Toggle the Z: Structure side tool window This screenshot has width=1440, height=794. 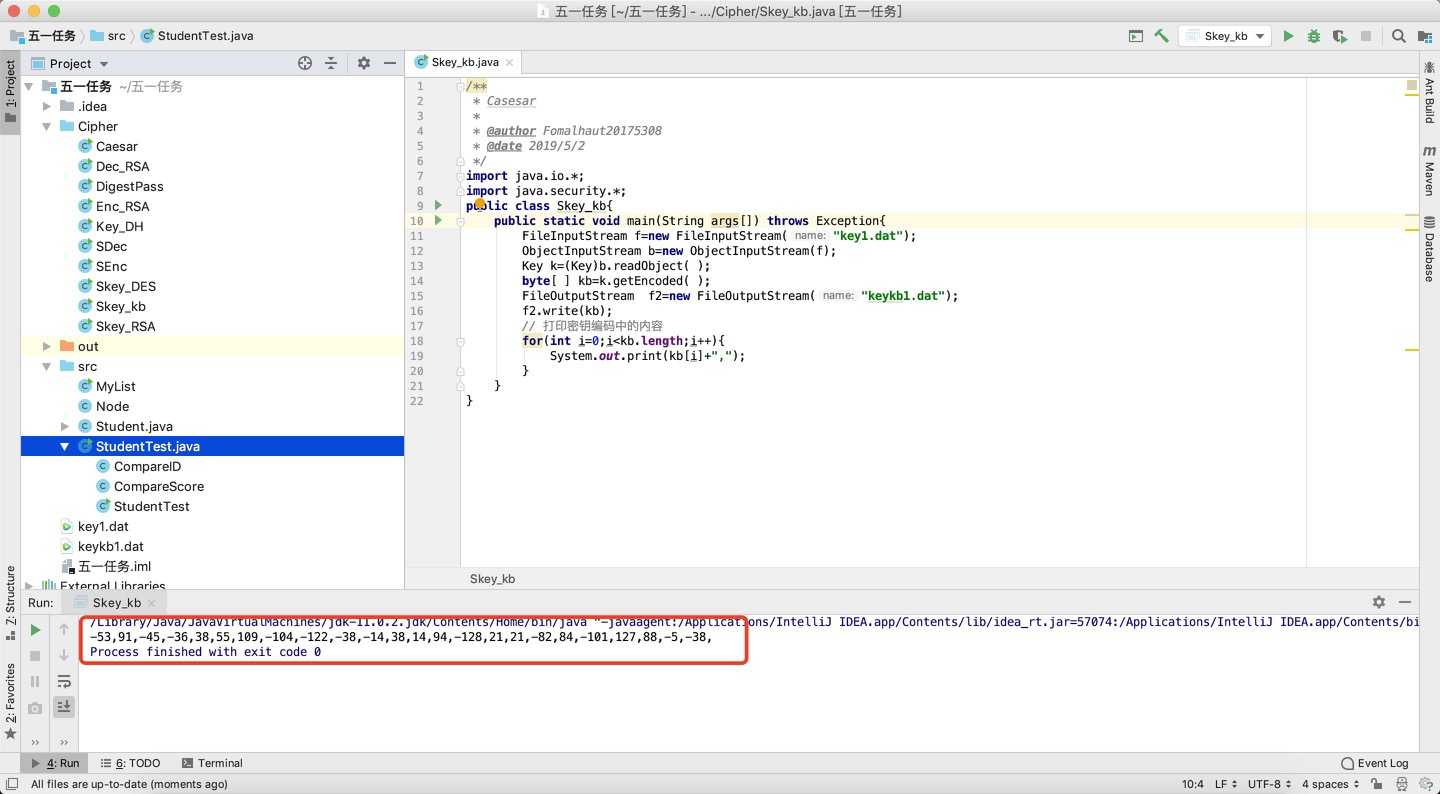(10, 603)
